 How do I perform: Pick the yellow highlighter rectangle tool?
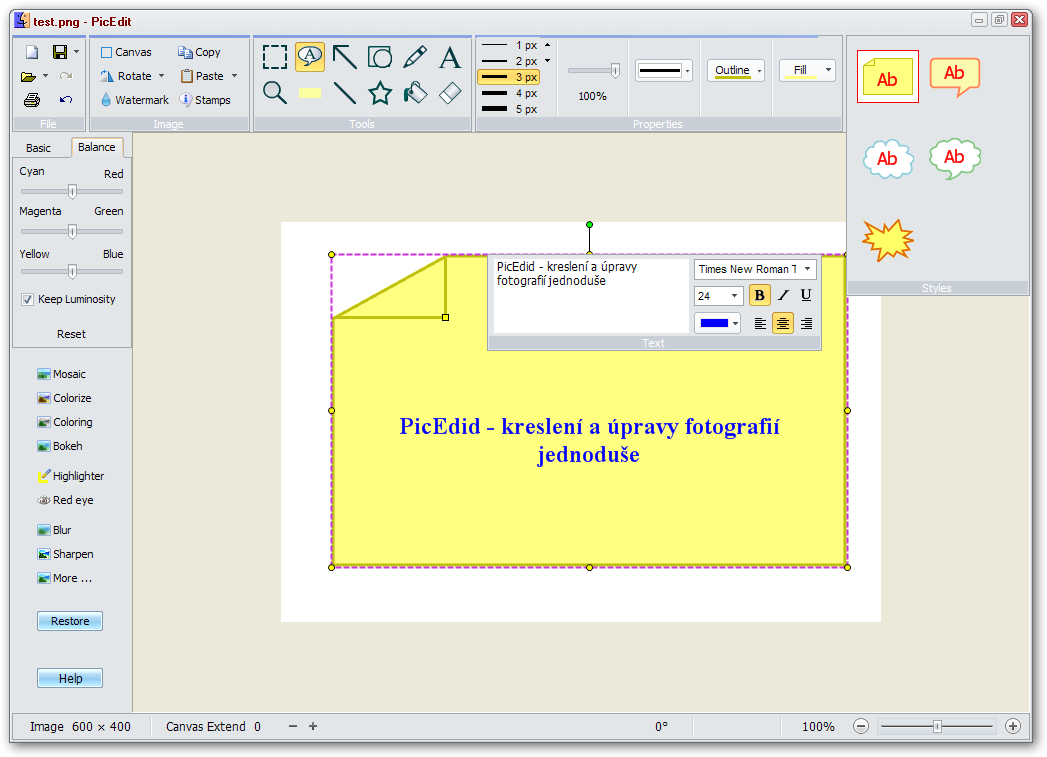click(x=310, y=93)
